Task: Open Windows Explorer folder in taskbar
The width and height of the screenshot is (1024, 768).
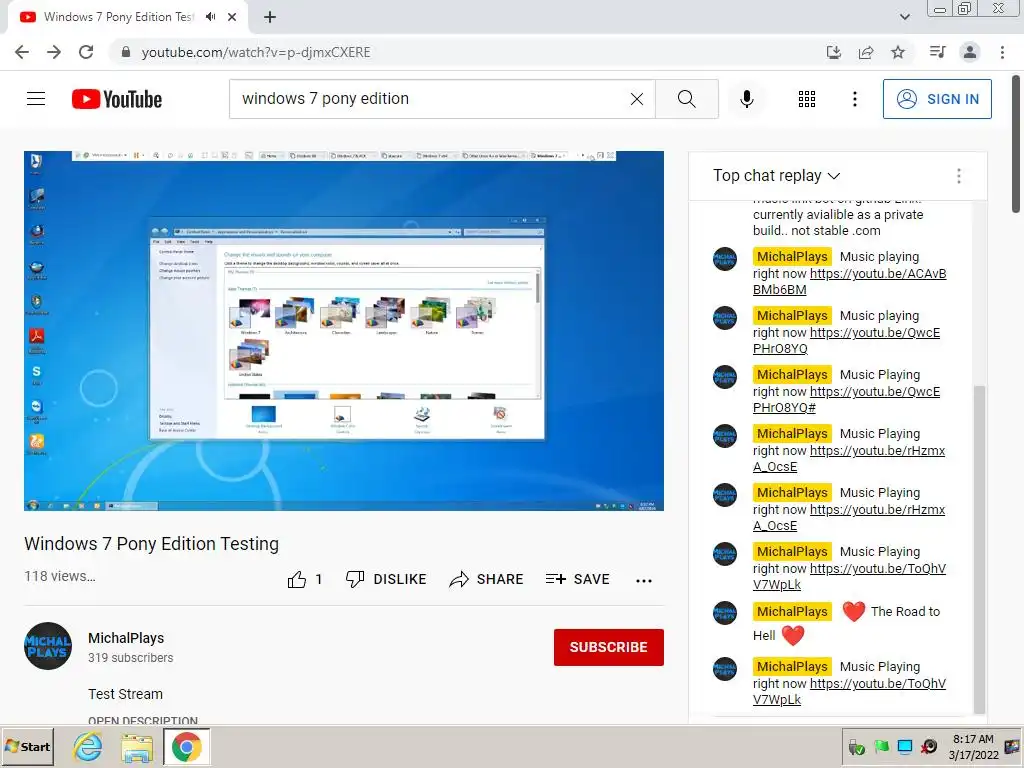Action: tap(136, 748)
